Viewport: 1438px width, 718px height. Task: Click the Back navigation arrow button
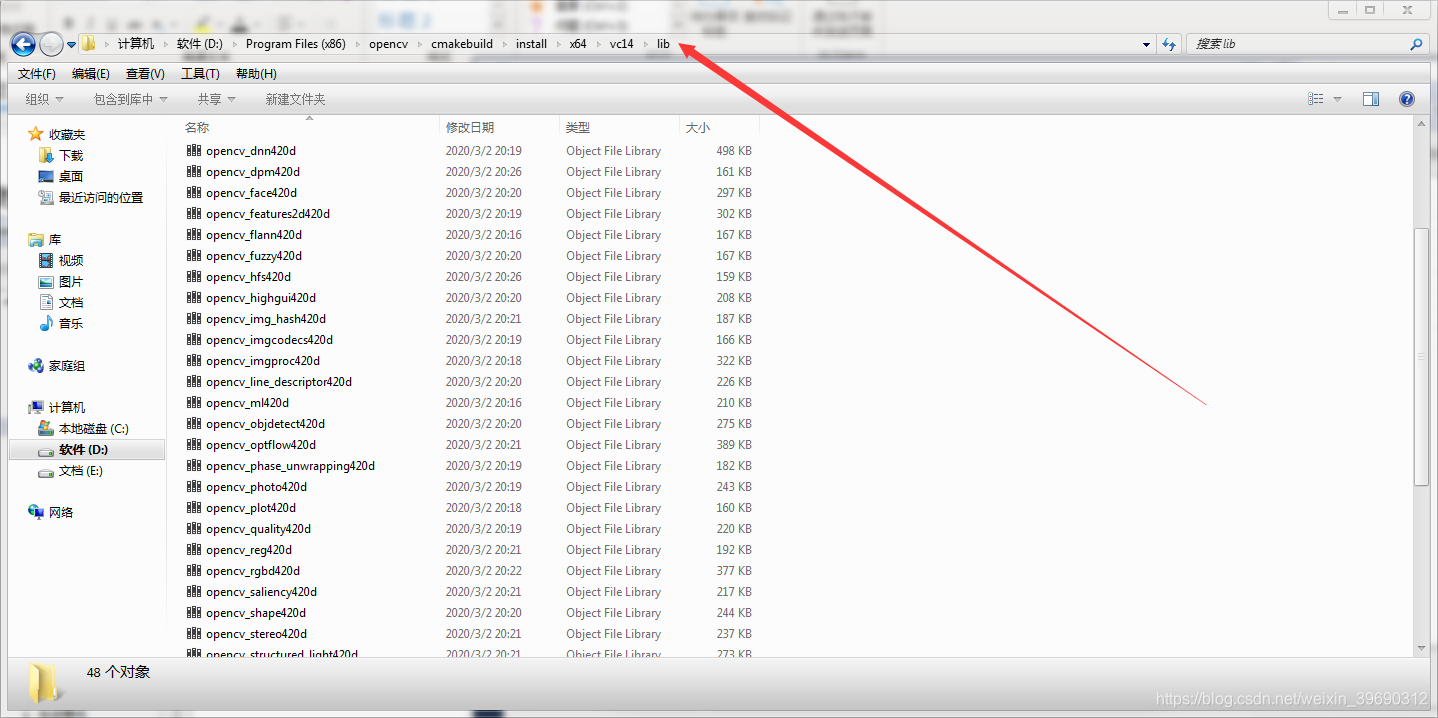[x=23, y=44]
